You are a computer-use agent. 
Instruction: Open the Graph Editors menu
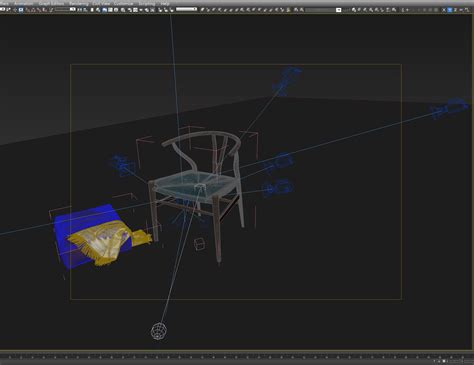pyautogui.click(x=51, y=3)
